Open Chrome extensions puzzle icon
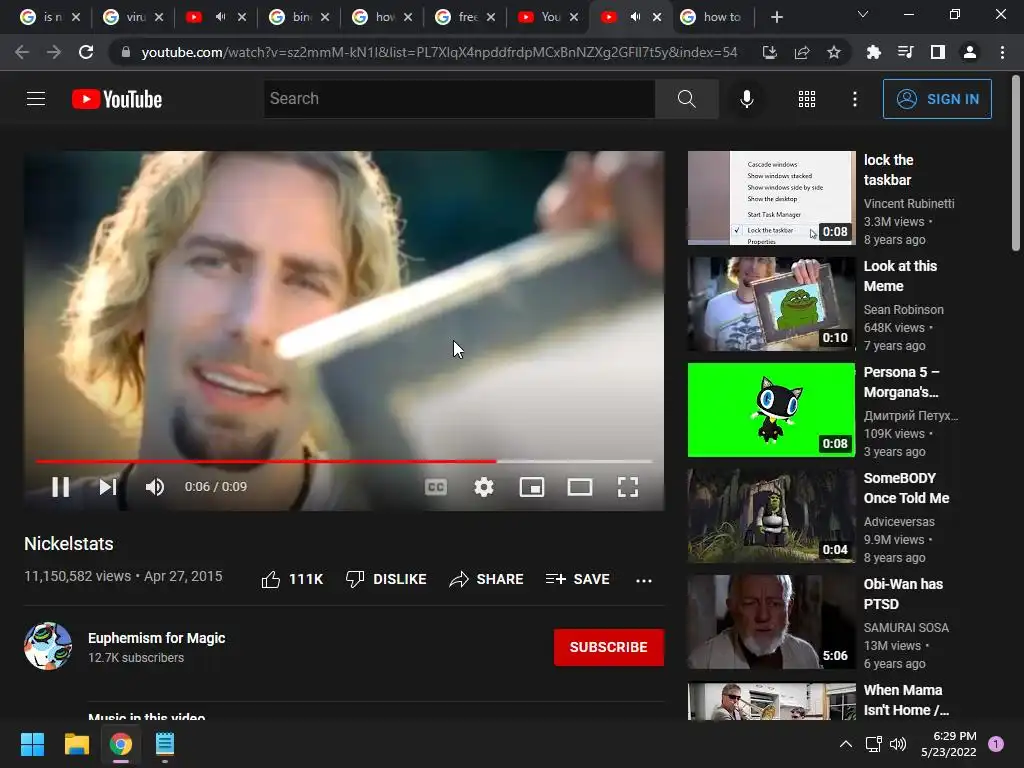 (873, 52)
